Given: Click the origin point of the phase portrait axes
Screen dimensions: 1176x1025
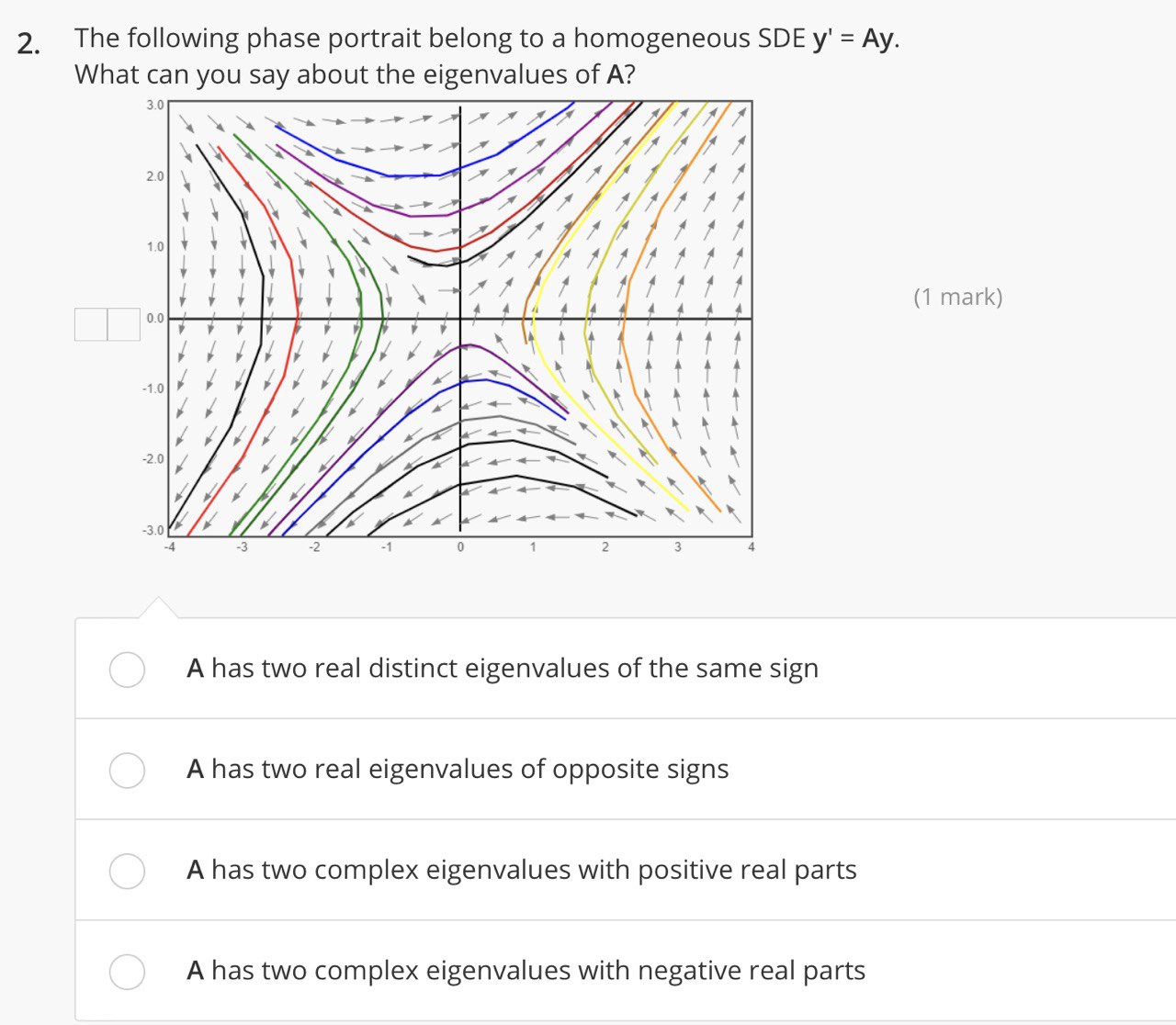Looking at the screenshot, I should (x=459, y=317).
